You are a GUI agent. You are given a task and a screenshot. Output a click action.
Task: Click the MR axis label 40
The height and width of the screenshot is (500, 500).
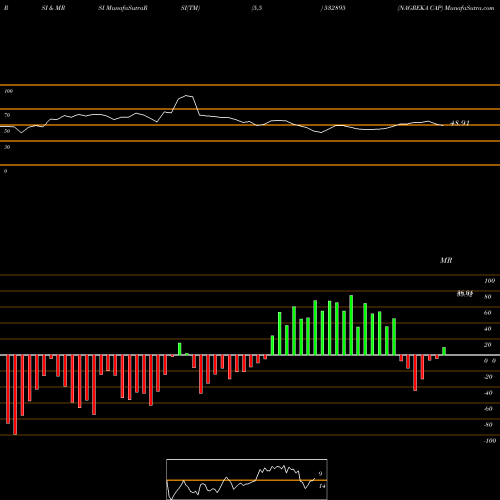click(x=488, y=329)
